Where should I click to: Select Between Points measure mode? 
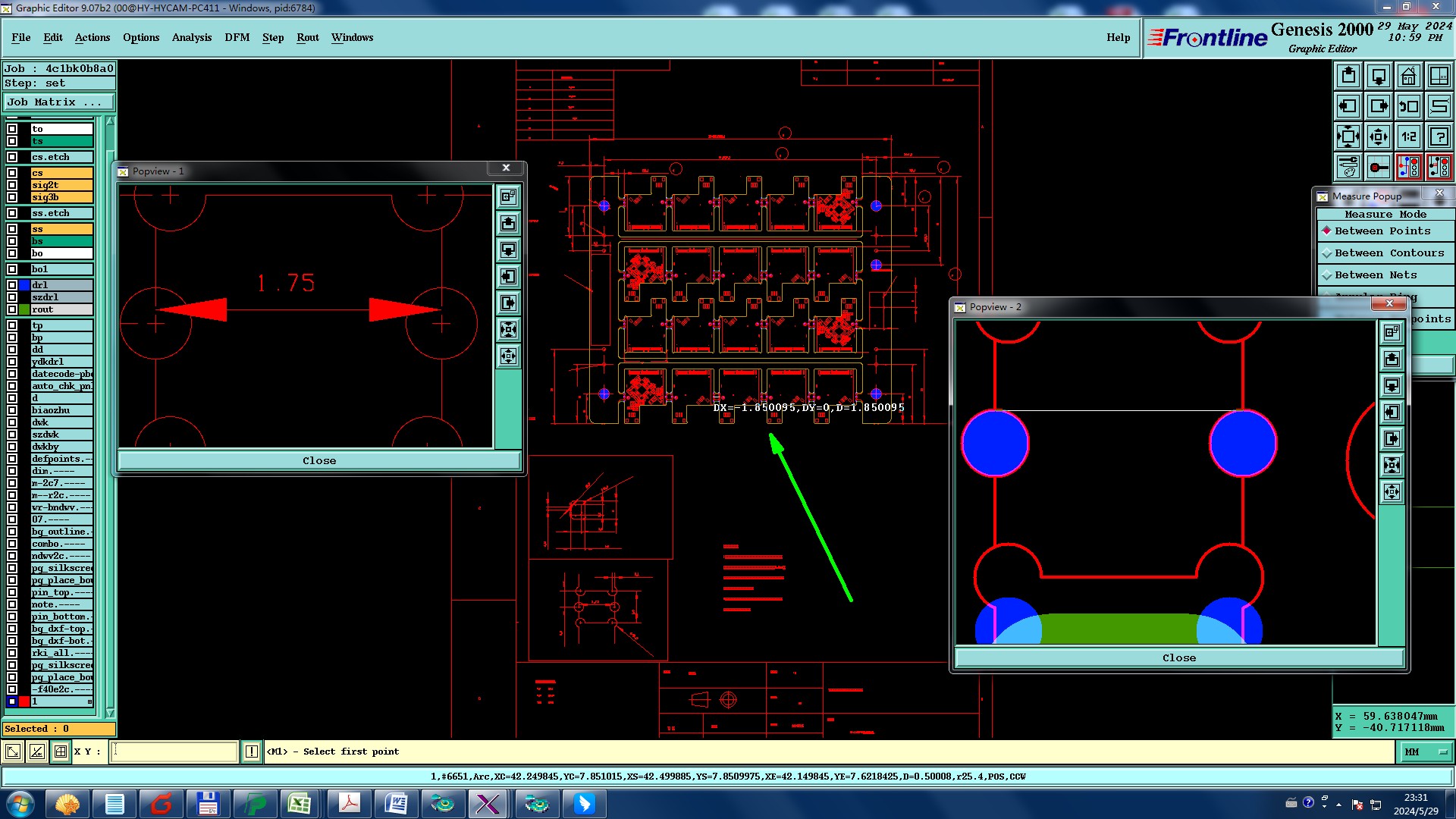coord(1382,231)
